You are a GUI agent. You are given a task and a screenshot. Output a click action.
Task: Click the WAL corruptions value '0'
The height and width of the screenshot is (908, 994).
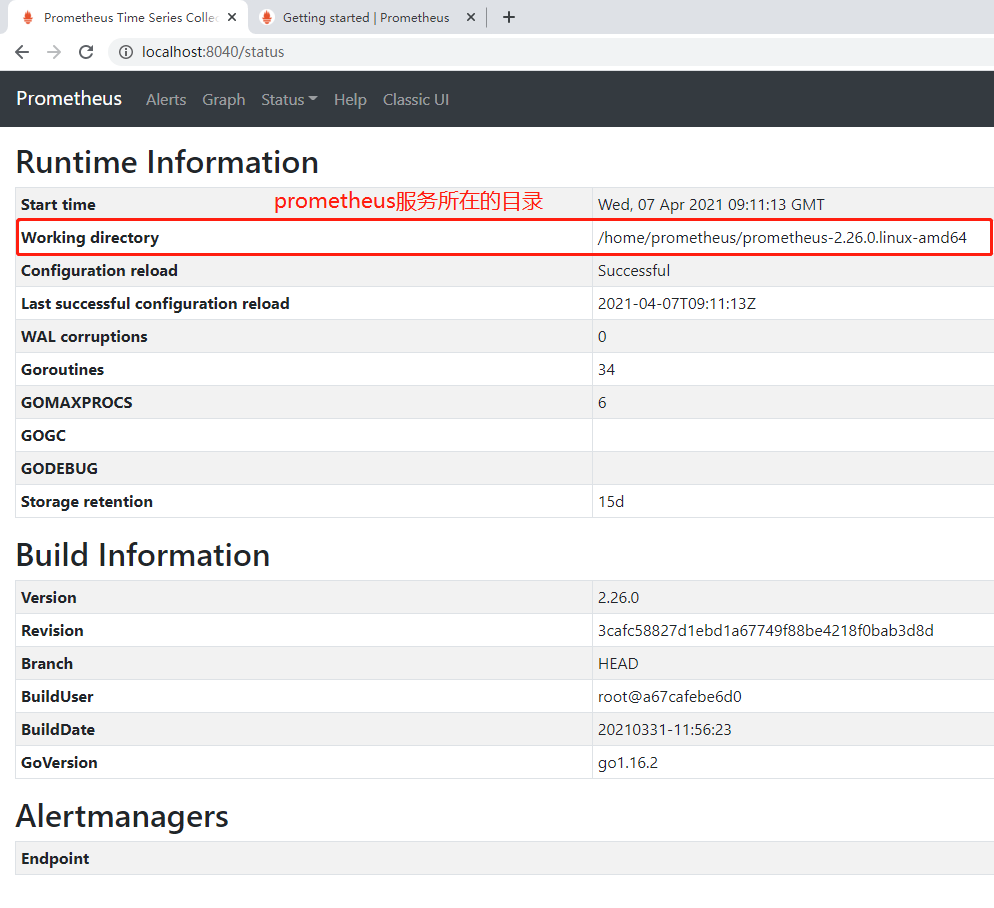point(602,337)
